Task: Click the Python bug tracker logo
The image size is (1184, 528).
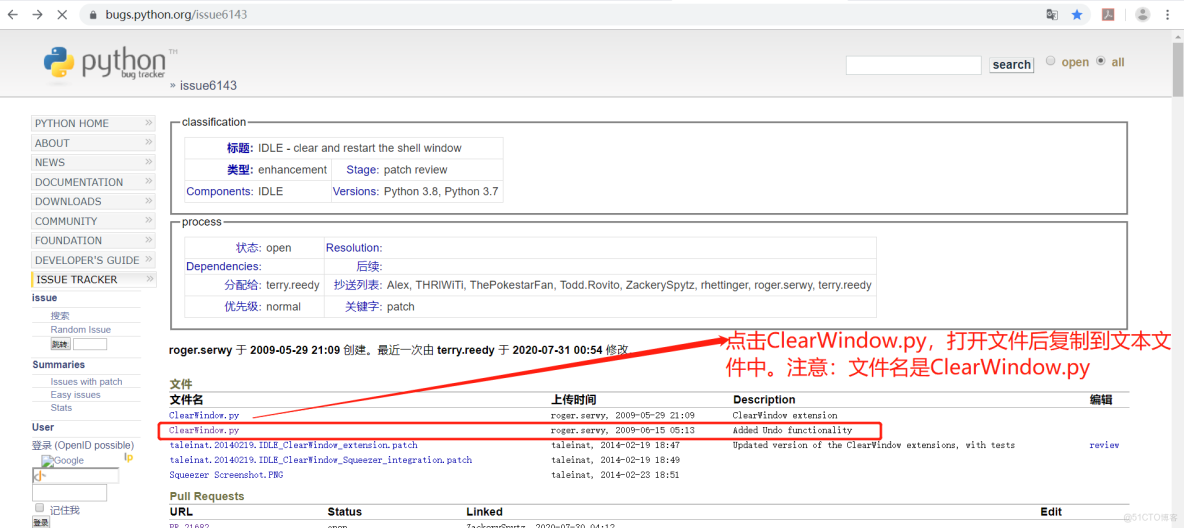Action: point(110,65)
